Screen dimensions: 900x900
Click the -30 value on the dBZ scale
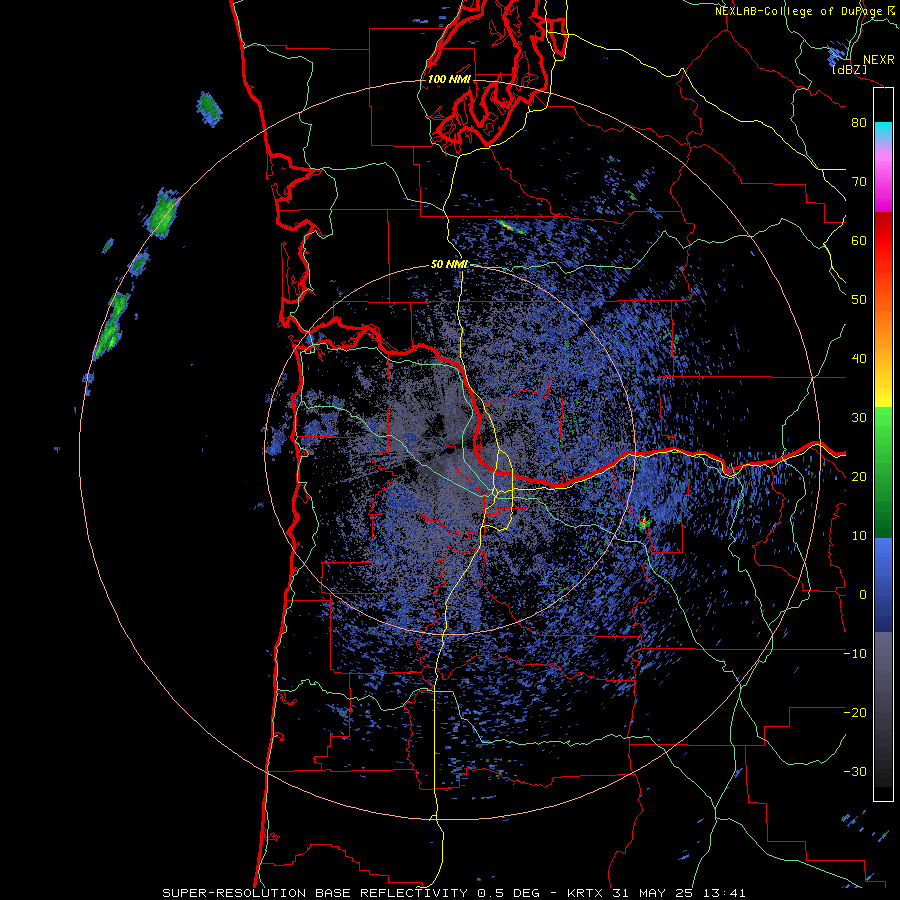pyautogui.click(x=855, y=771)
